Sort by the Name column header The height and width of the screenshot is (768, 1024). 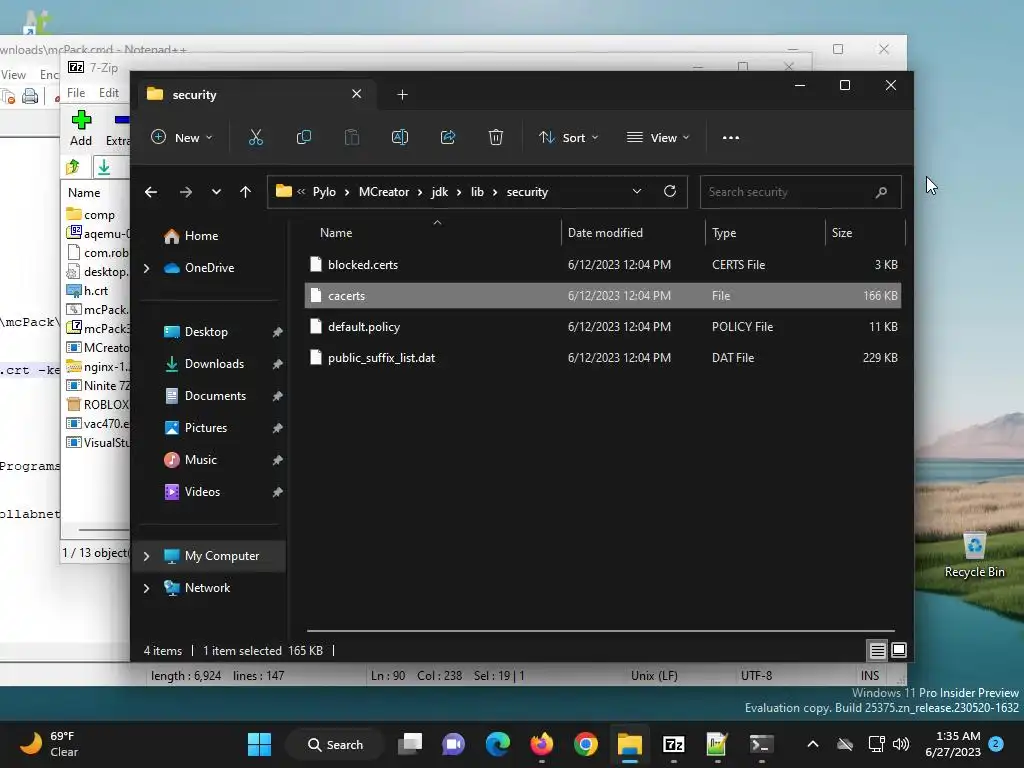coord(432,233)
